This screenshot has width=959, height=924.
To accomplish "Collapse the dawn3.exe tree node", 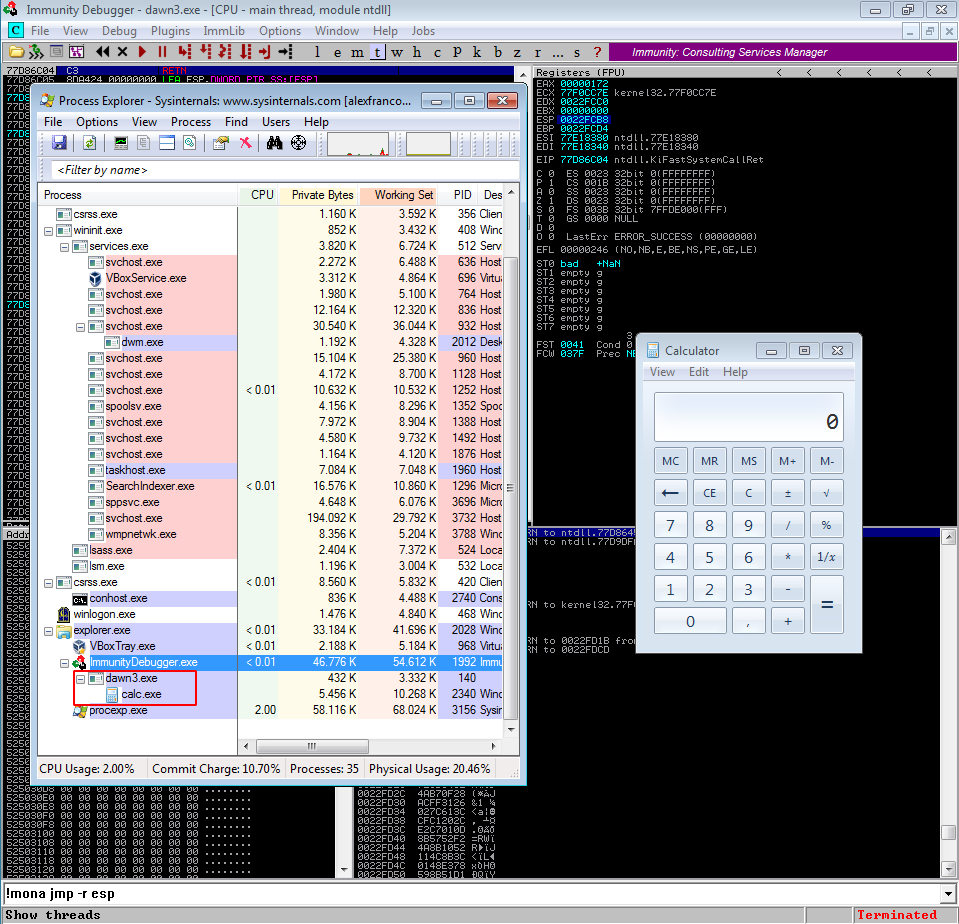I will click(80, 679).
